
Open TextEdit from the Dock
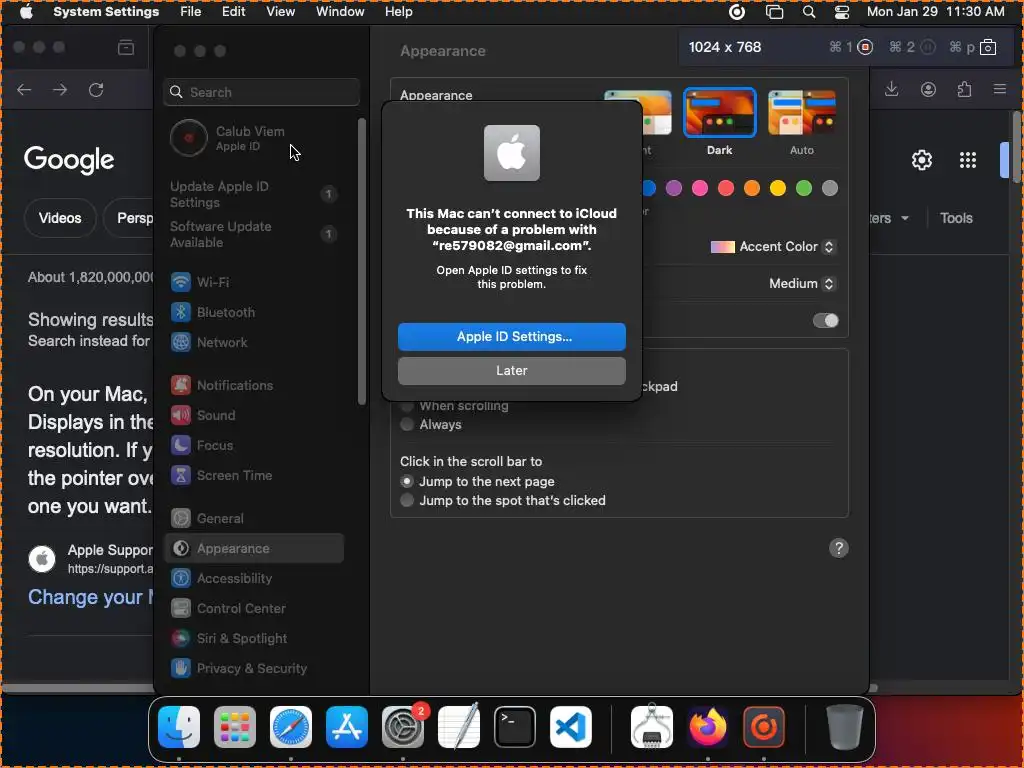[459, 727]
